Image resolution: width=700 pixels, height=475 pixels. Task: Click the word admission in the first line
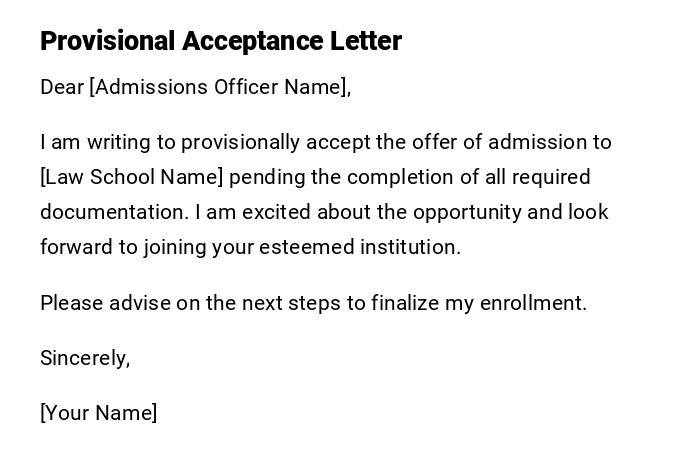(x=543, y=142)
